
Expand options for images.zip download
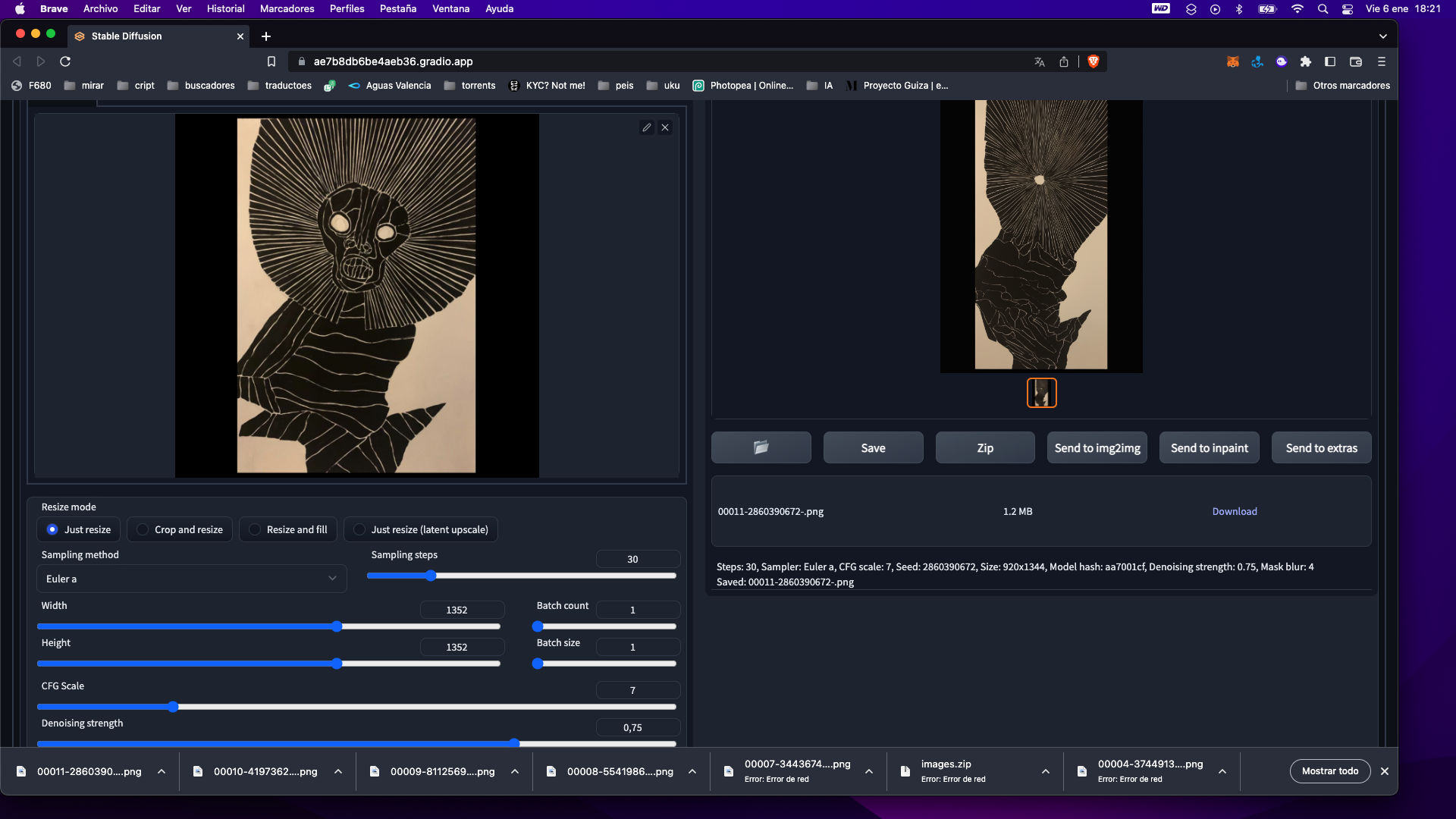1046,771
